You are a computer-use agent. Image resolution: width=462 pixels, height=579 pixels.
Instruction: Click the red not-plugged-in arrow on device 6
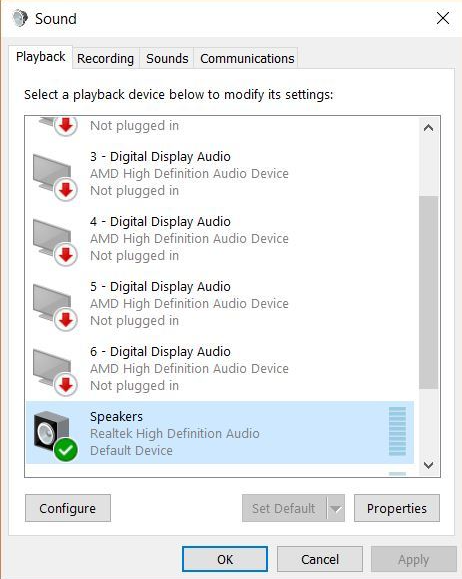pyautogui.click(x=66, y=385)
